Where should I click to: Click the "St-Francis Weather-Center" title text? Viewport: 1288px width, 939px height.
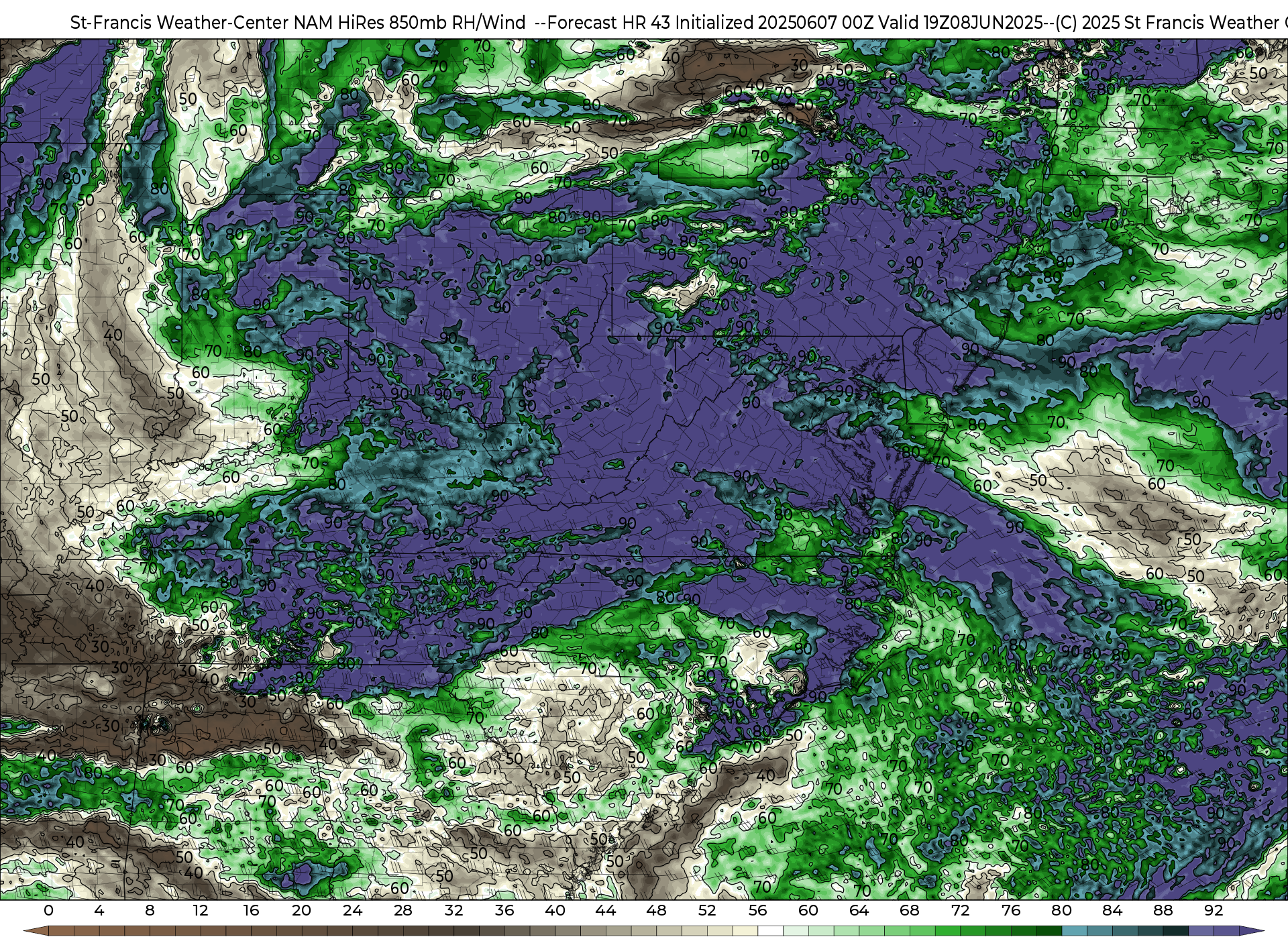click(180, 23)
